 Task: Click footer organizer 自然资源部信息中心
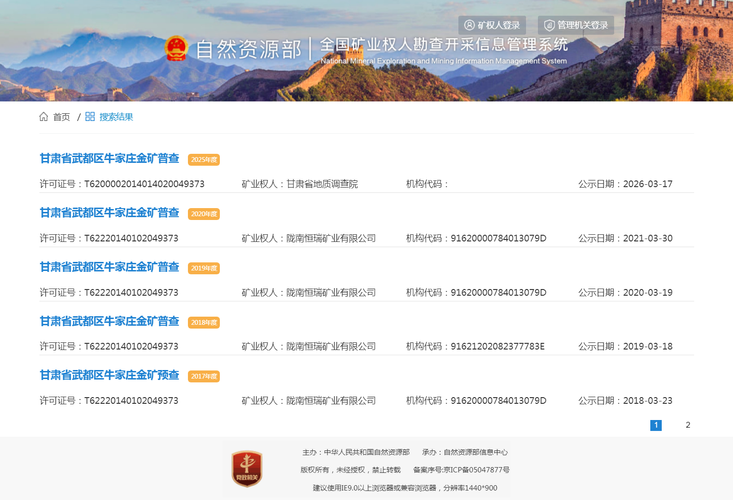[475, 452]
